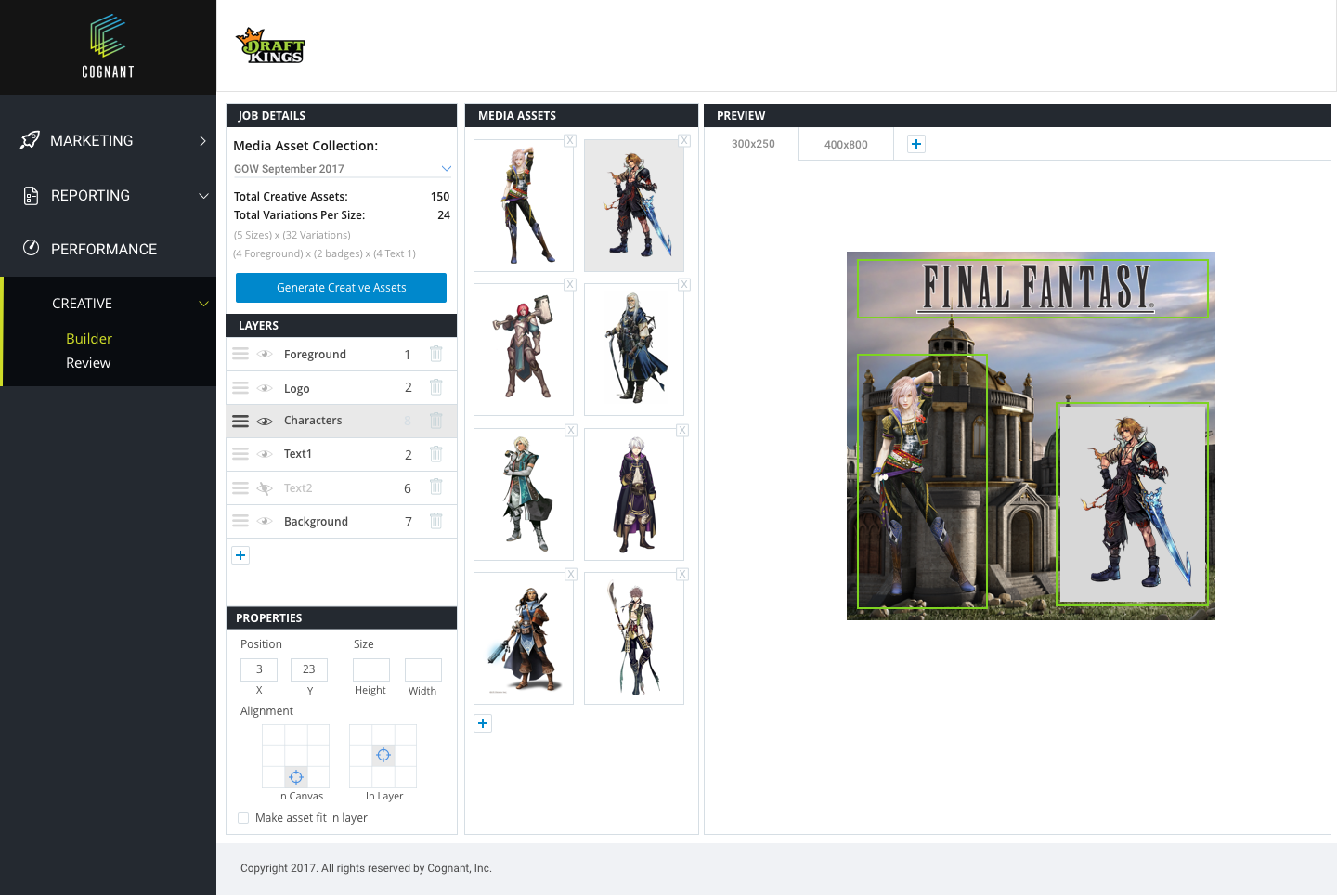This screenshot has width=1337, height=896.
Task: Select gray-background swordsman in preview canvas
Action: click(1133, 504)
